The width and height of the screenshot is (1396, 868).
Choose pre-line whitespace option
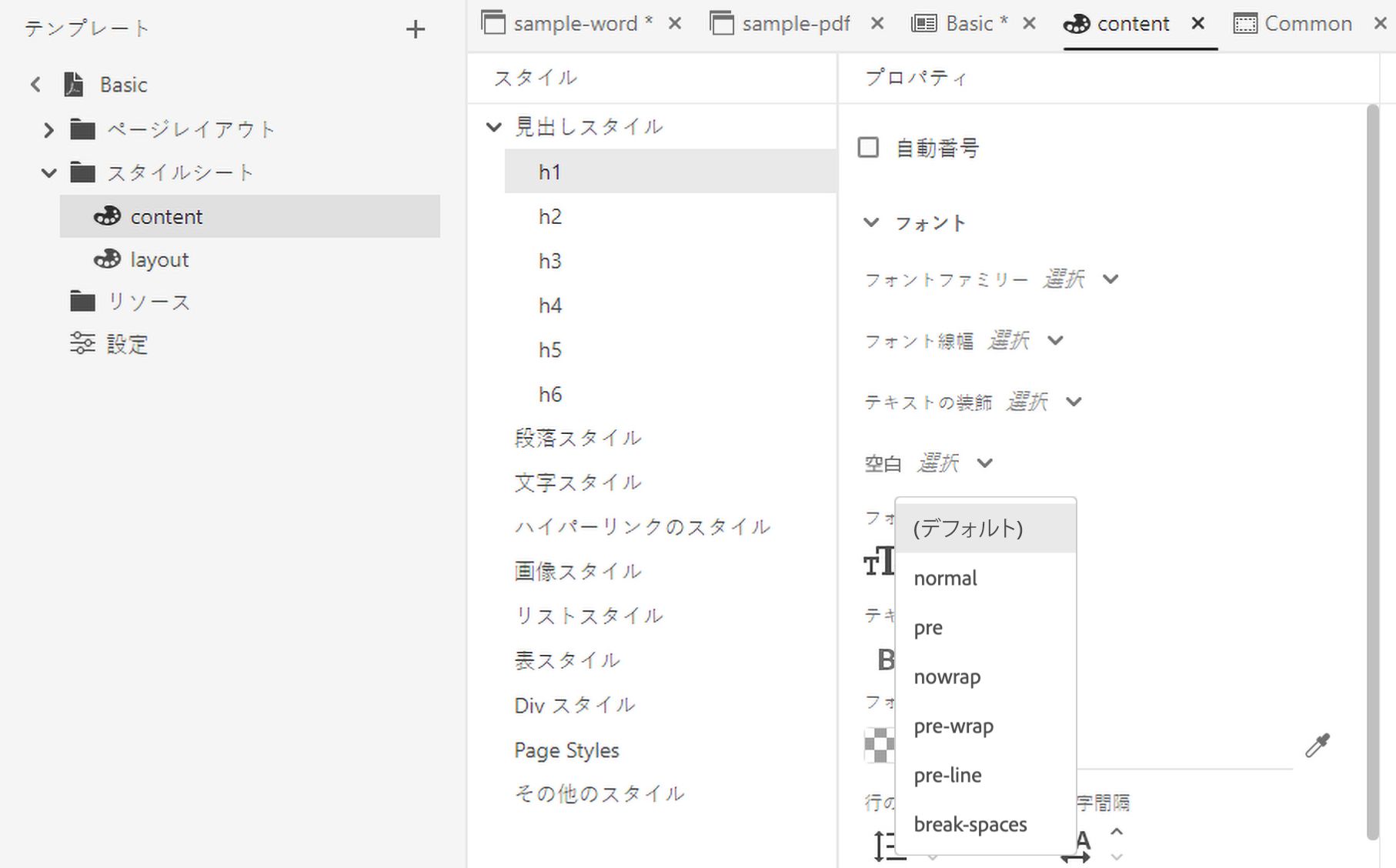tap(986, 775)
